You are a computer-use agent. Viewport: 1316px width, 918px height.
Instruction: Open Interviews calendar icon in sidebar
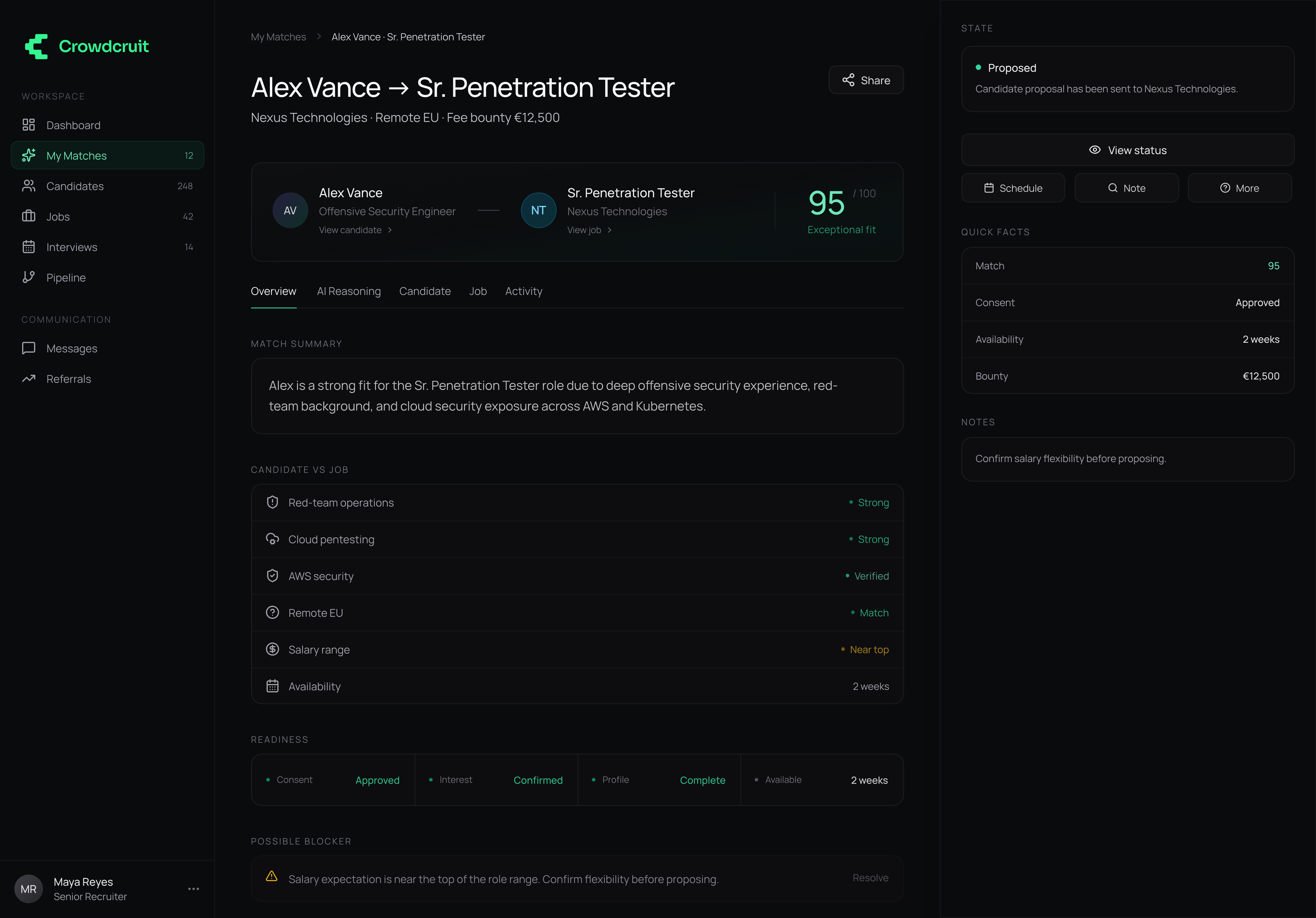[29, 247]
